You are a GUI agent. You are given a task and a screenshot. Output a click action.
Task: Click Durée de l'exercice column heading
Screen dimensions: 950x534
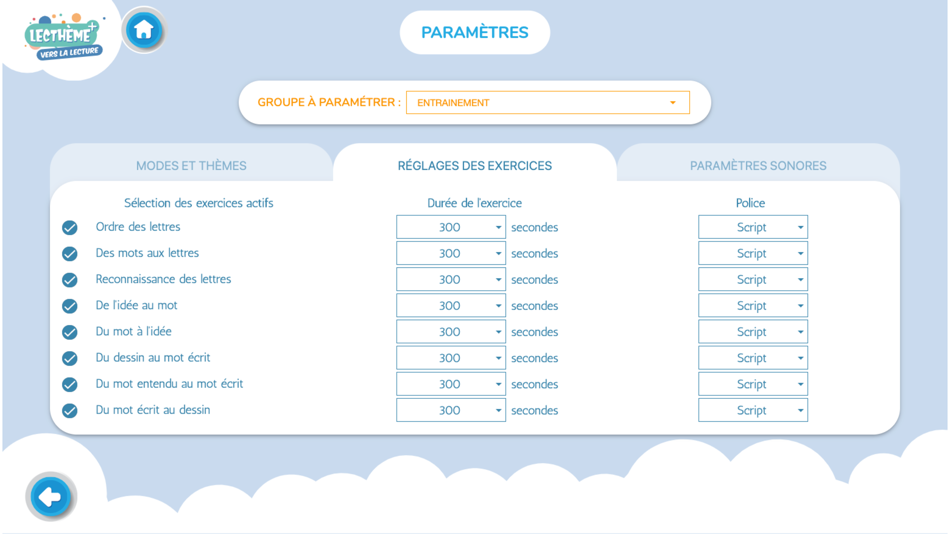tap(474, 203)
